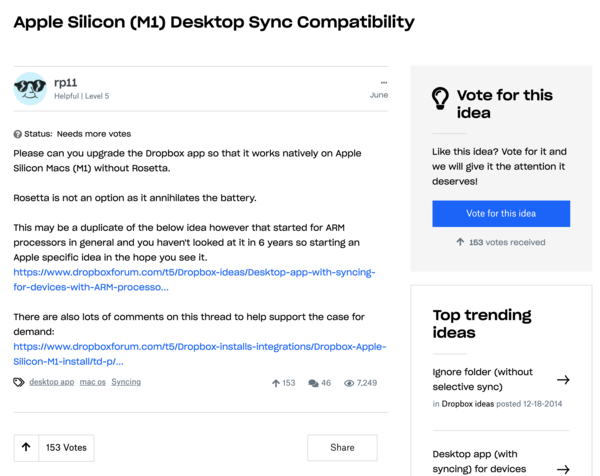Click the status question mark icon
This screenshot has height=476, width=600.
pos(18,134)
